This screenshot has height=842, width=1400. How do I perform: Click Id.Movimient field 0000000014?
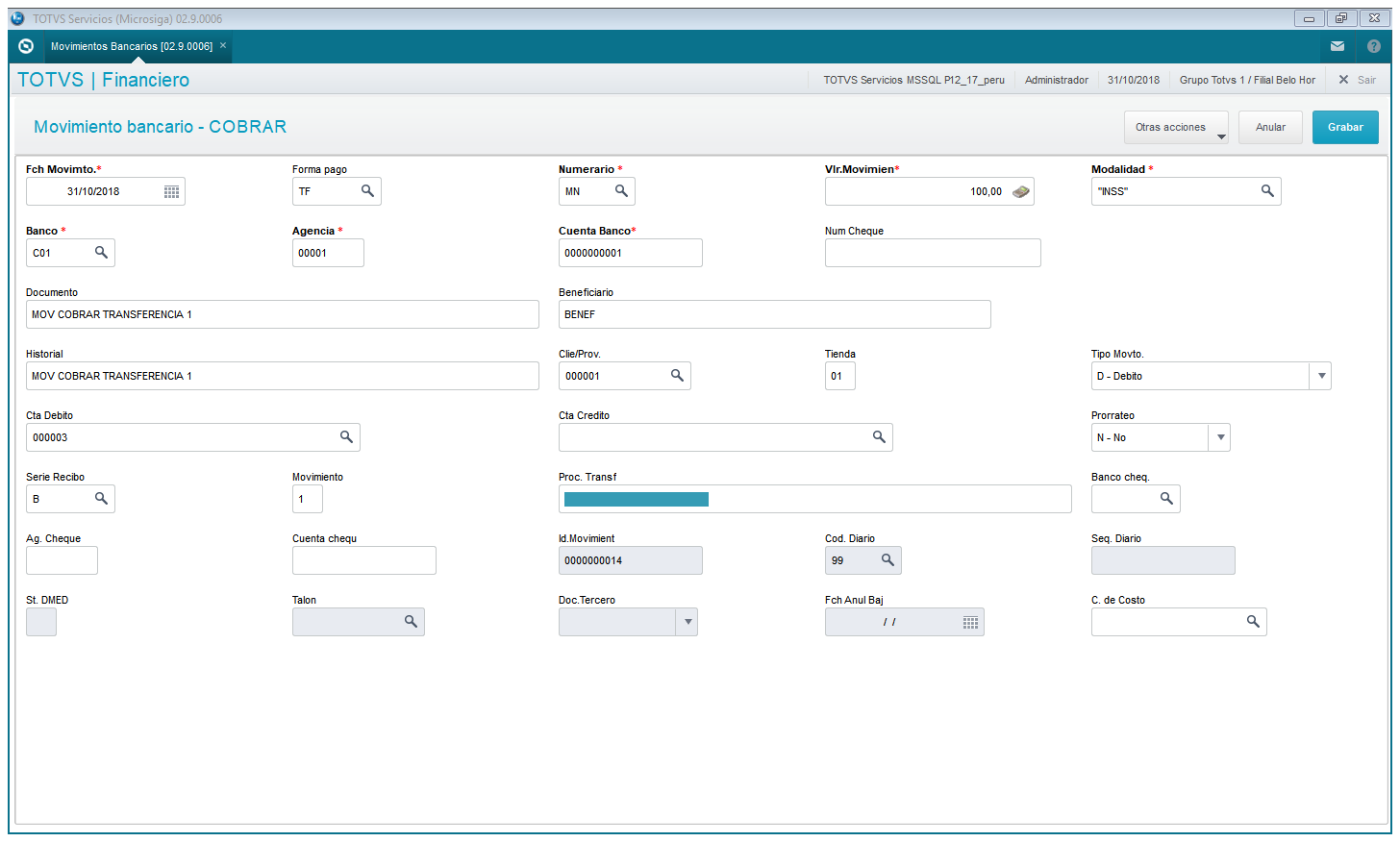[630, 560]
